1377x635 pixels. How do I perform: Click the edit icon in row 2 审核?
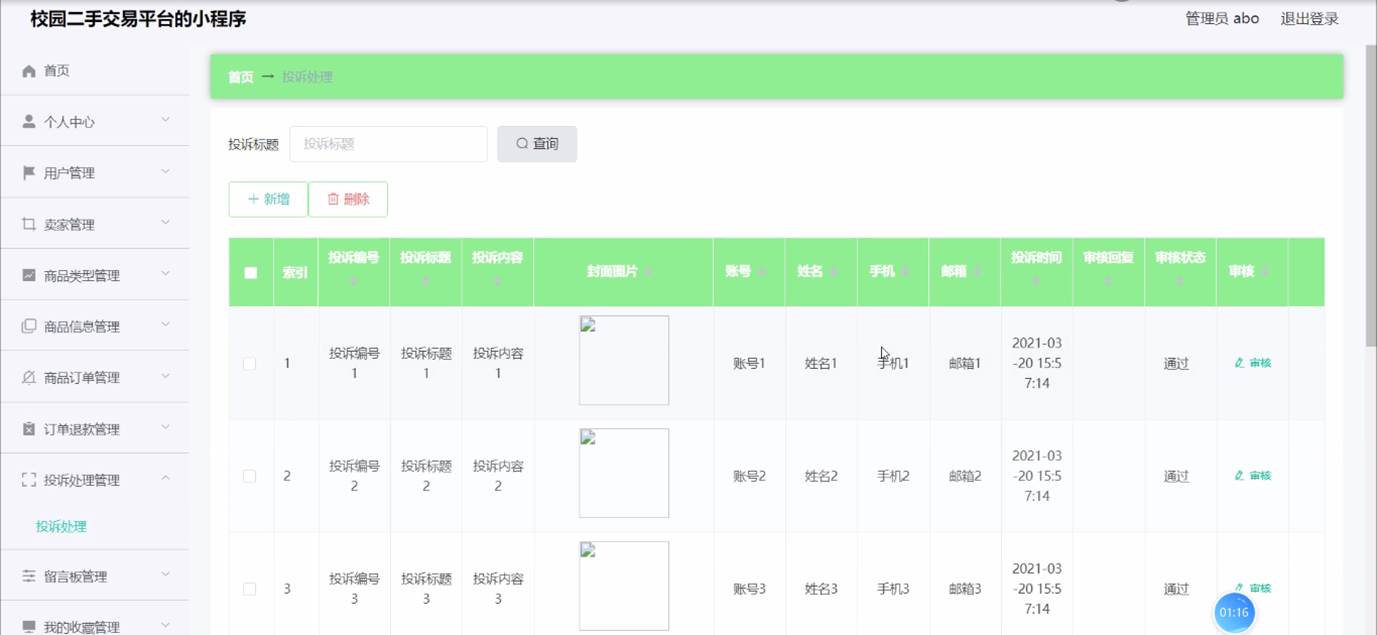click(x=1240, y=476)
